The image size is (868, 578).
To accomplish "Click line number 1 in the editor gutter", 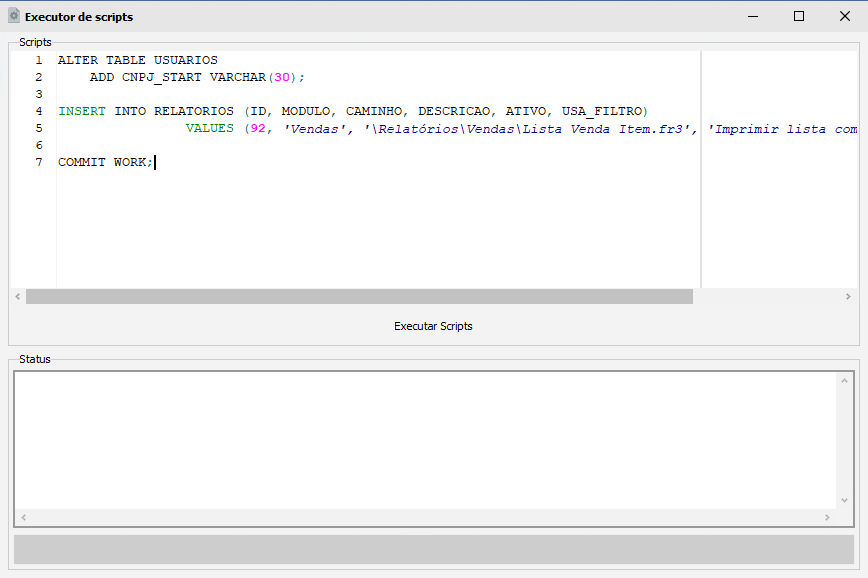I will point(38,60).
